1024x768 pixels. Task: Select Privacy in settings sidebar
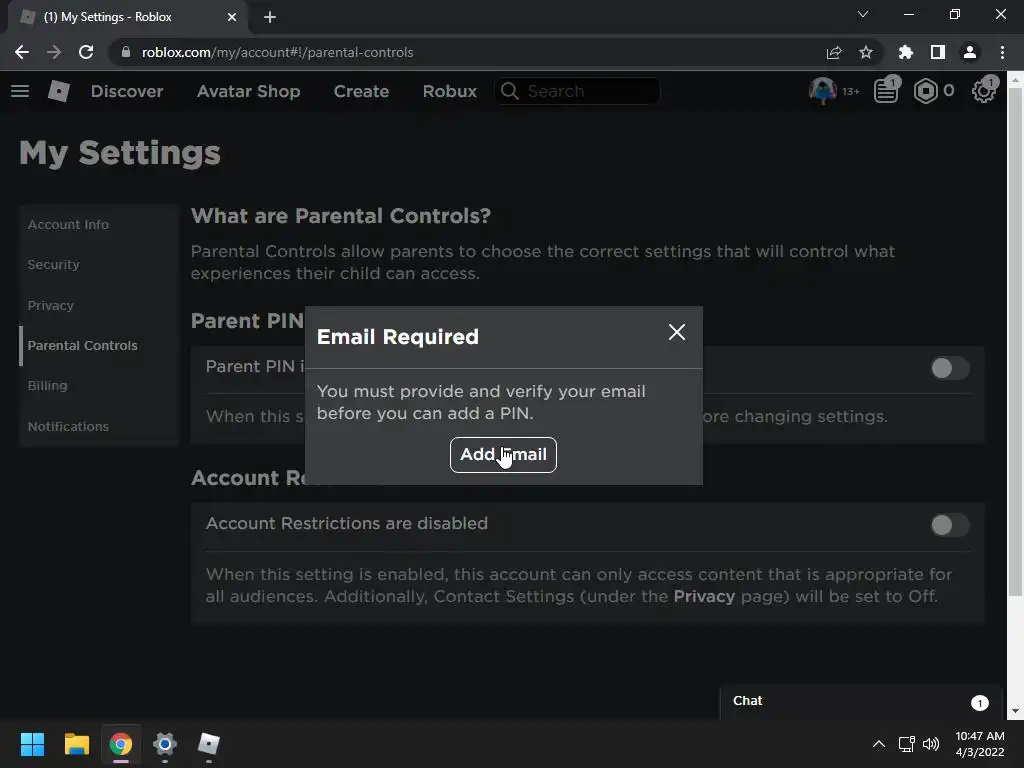coord(50,305)
